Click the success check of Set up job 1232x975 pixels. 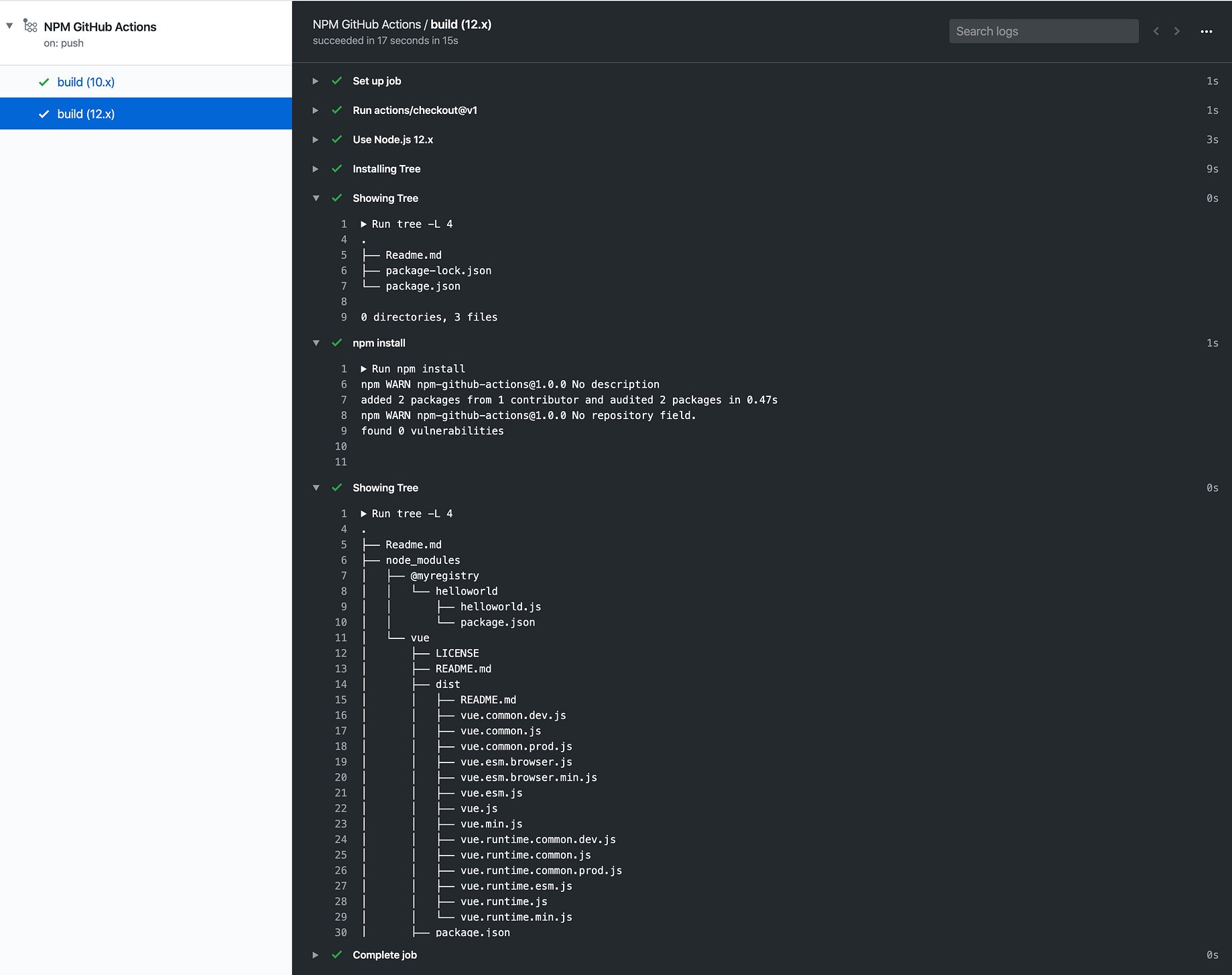(x=337, y=81)
